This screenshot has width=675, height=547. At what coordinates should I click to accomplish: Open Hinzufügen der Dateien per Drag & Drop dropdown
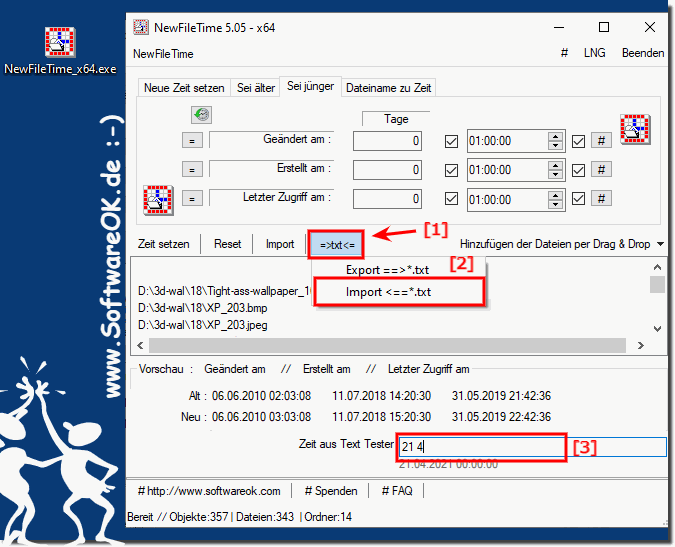click(562, 244)
